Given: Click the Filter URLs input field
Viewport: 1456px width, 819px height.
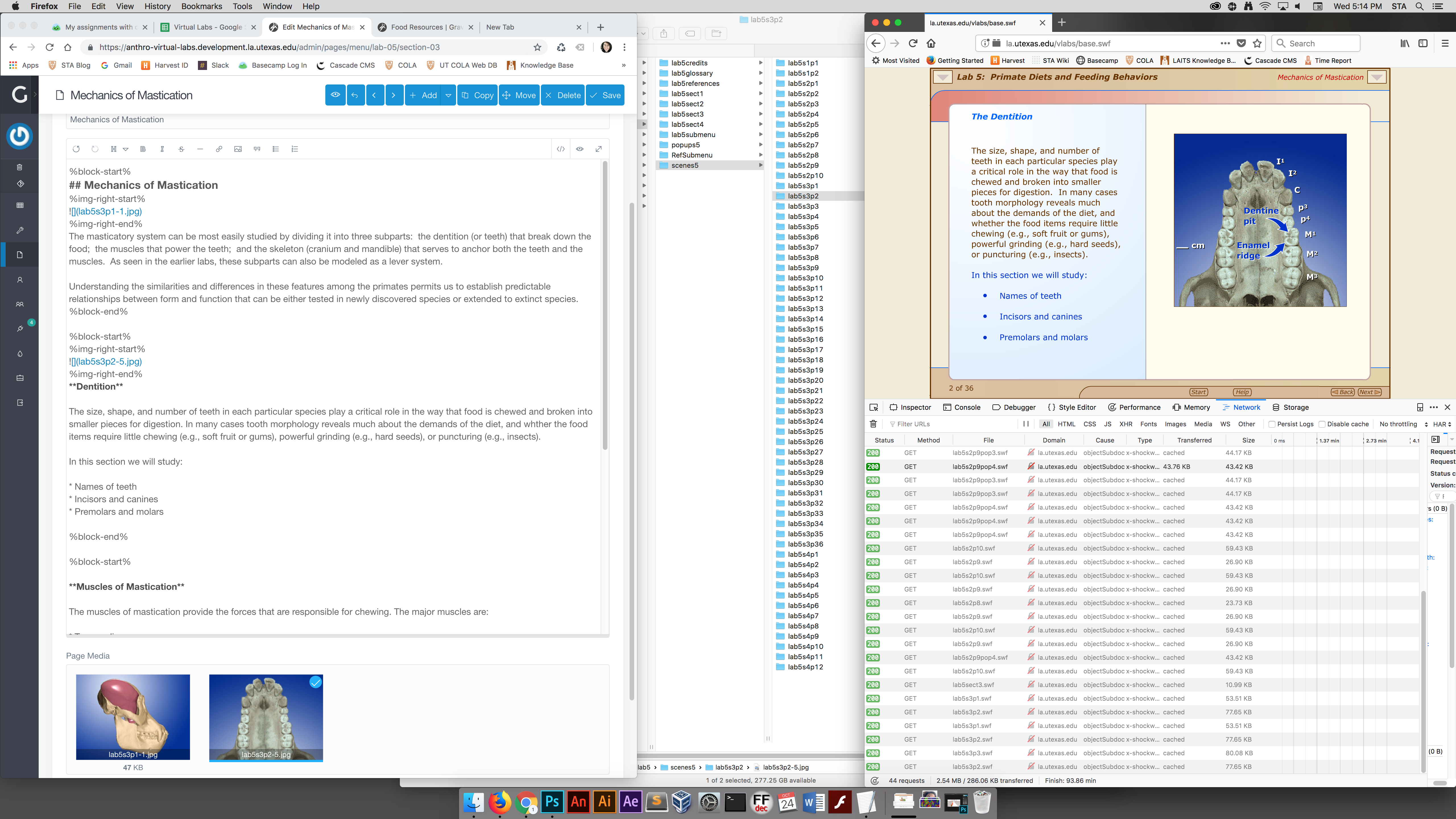Looking at the screenshot, I should [x=952, y=424].
